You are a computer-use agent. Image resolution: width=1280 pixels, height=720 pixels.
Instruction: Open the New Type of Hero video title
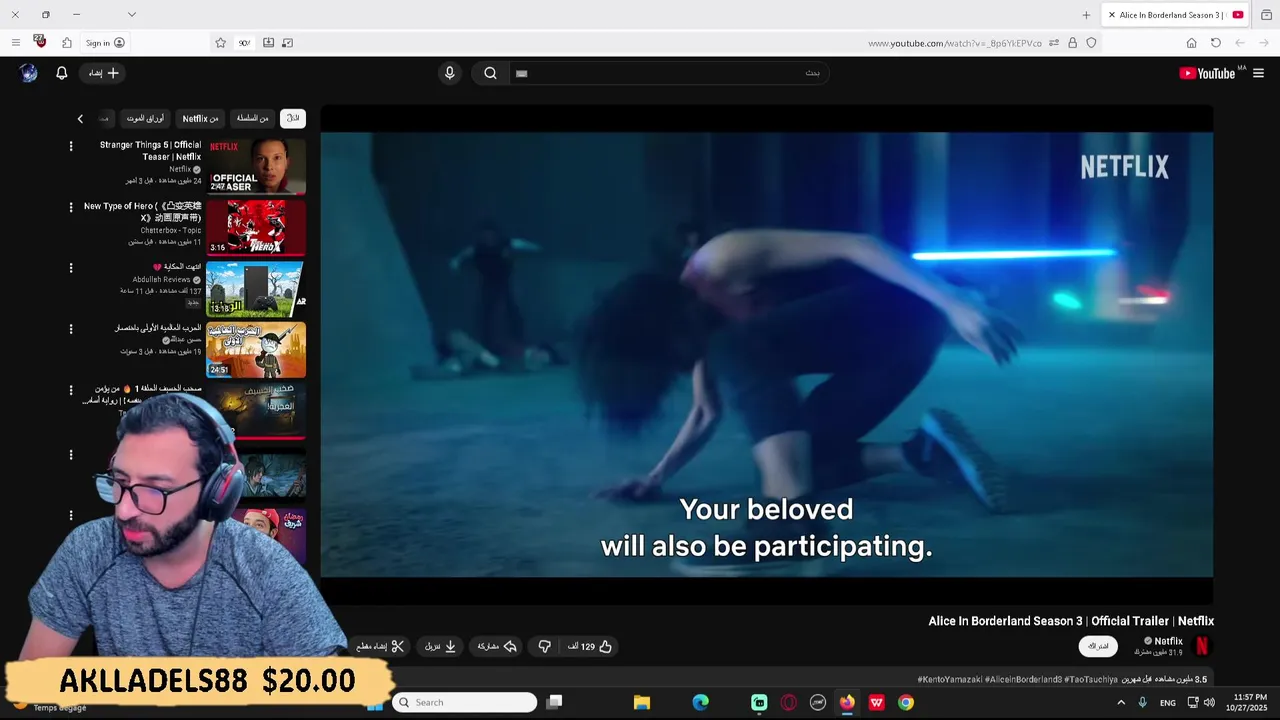coord(142,212)
